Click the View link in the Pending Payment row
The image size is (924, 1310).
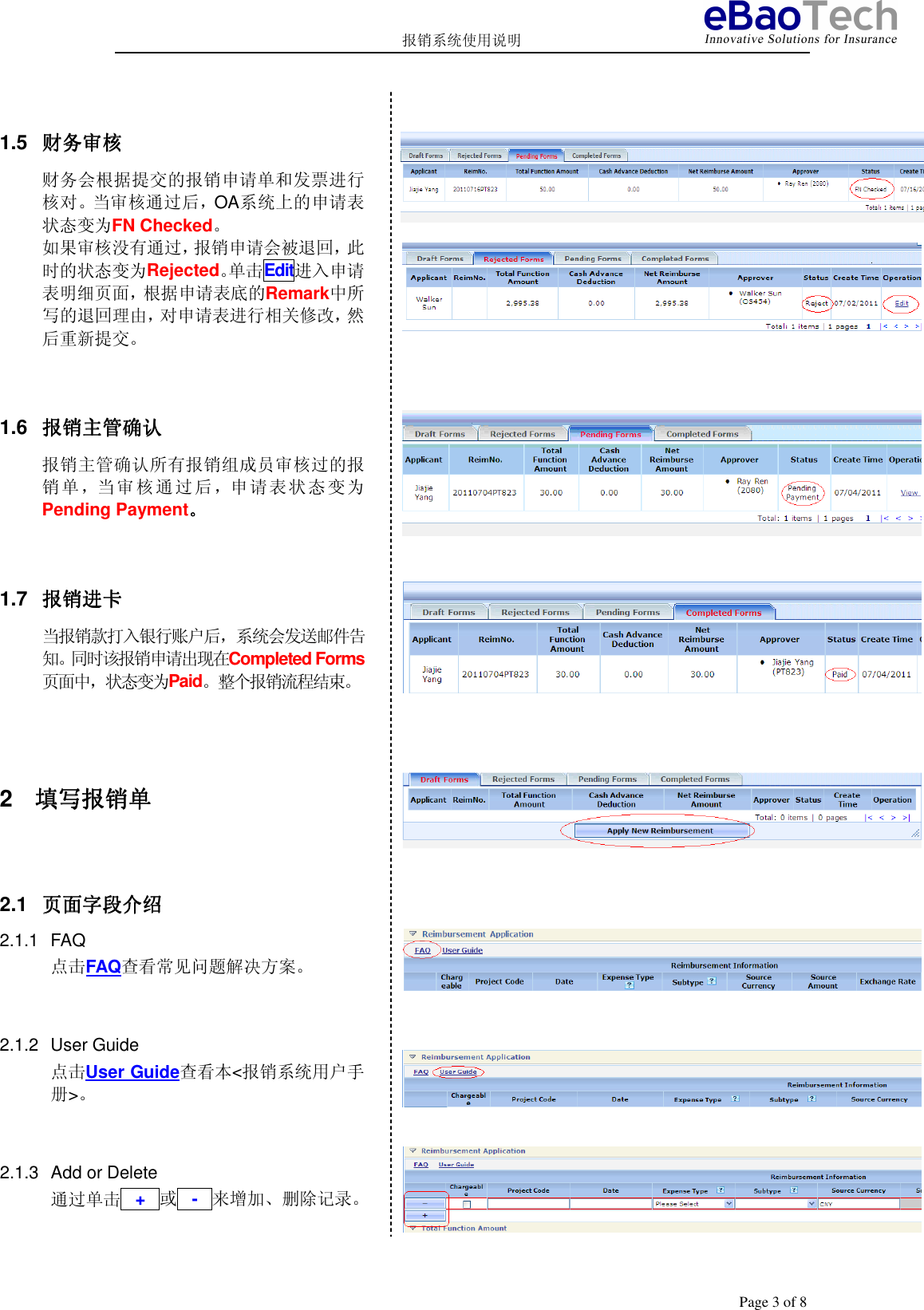click(x=909, y=492)
